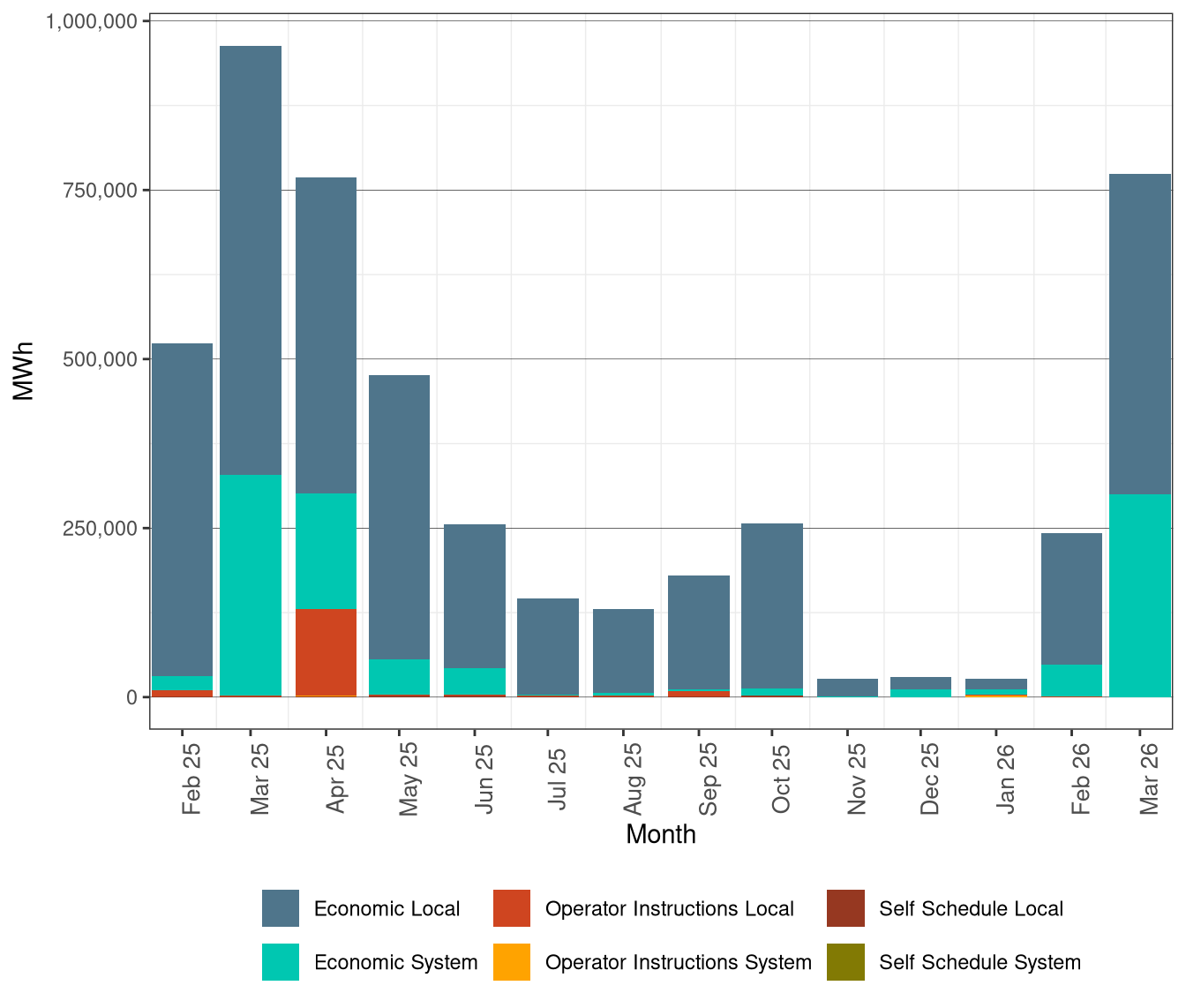Click Mar 25 Economic System teal segment
Image resolution: width=1186 pixels, height=1008 pixels.
pos(251,585)
